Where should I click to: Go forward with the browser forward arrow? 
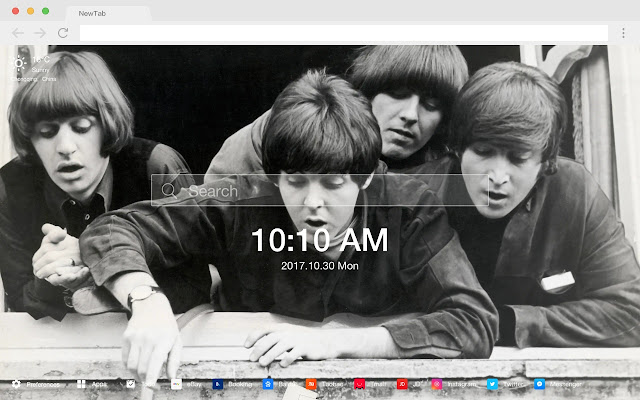point(40,33)
